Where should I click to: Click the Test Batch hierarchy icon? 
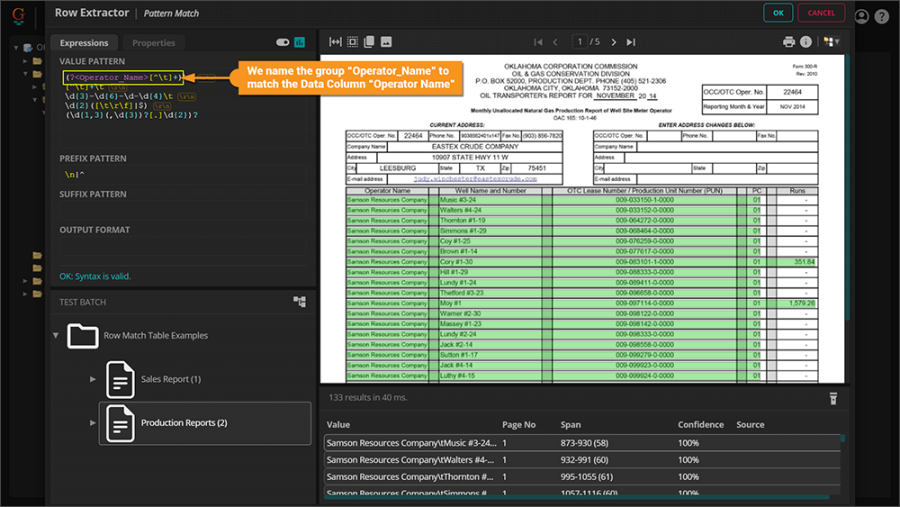click(x=299, y=301)
